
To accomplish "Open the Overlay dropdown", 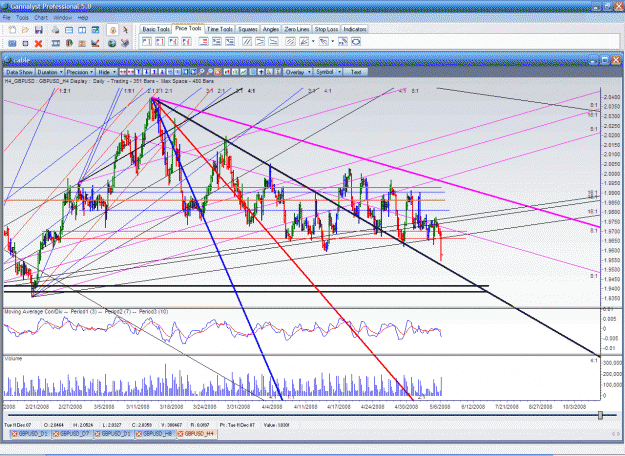I will point(298,72).
